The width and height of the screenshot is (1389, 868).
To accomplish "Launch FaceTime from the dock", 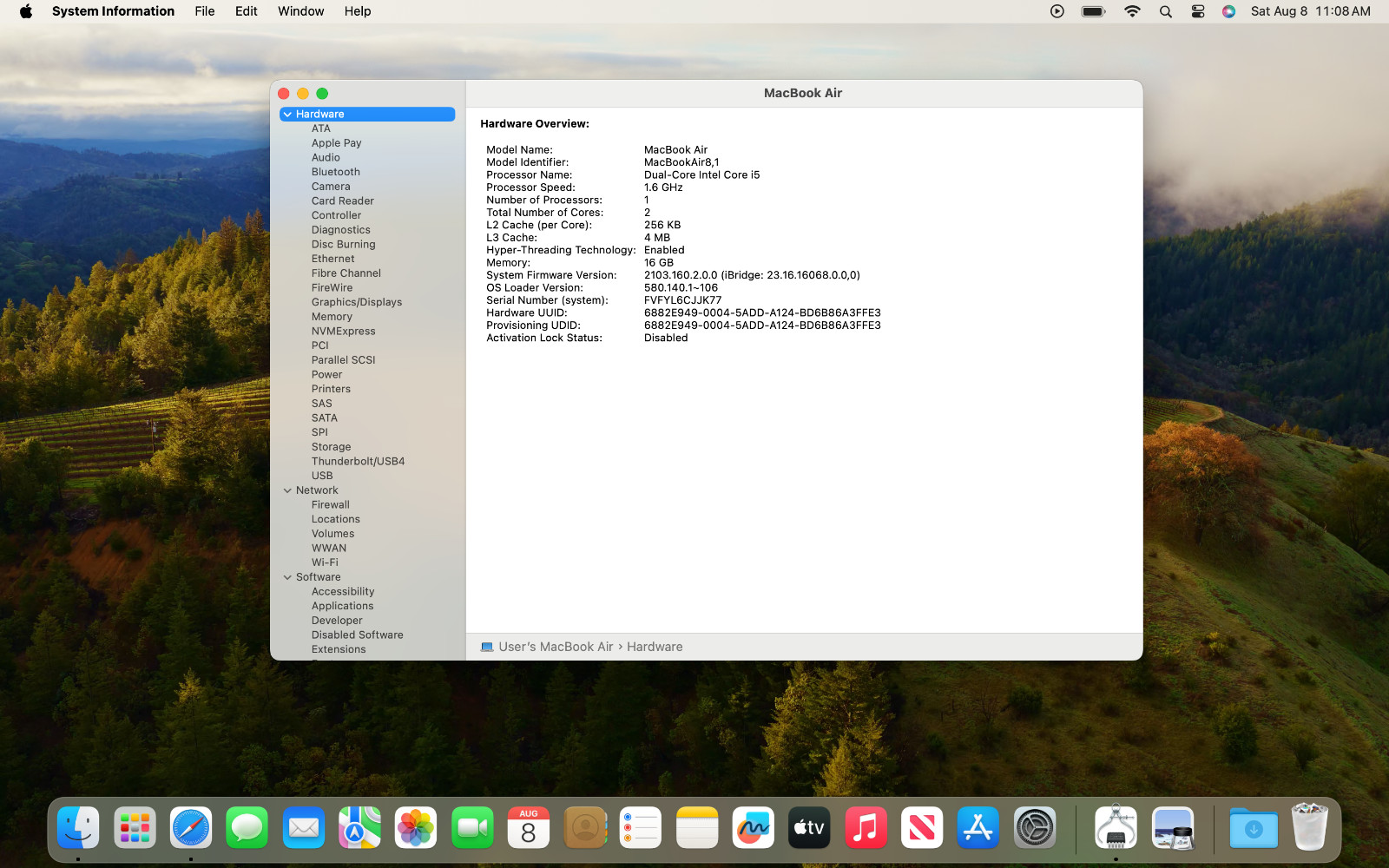I will click(472, 828).
